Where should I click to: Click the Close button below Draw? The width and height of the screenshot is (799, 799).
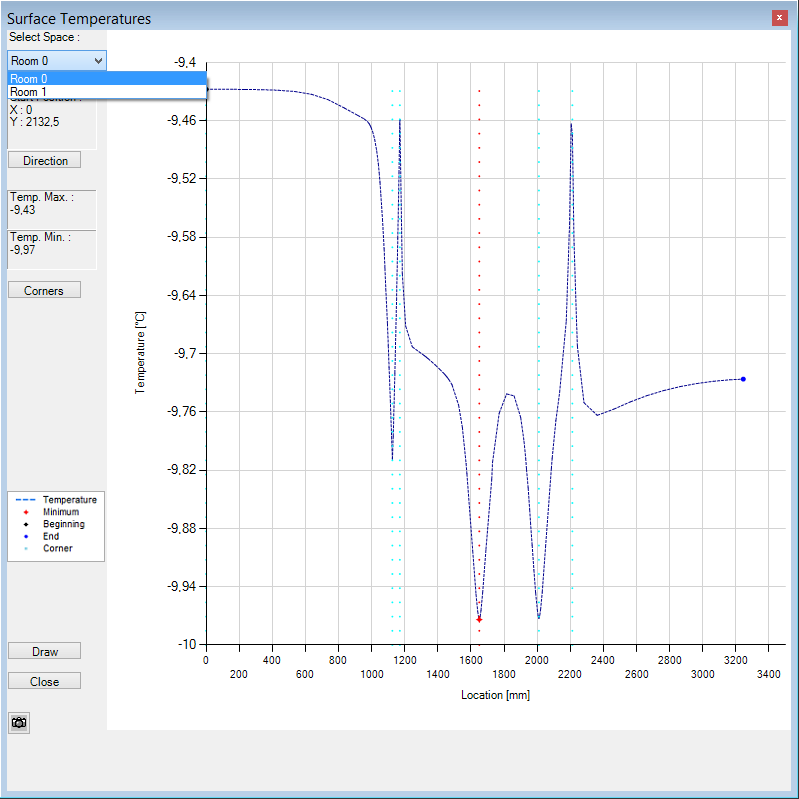[x=45, y=681]
